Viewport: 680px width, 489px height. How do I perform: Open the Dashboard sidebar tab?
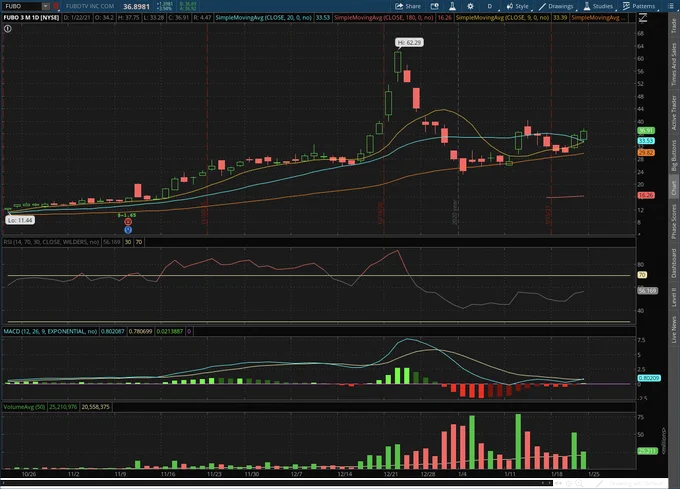[x=674, y=263]
